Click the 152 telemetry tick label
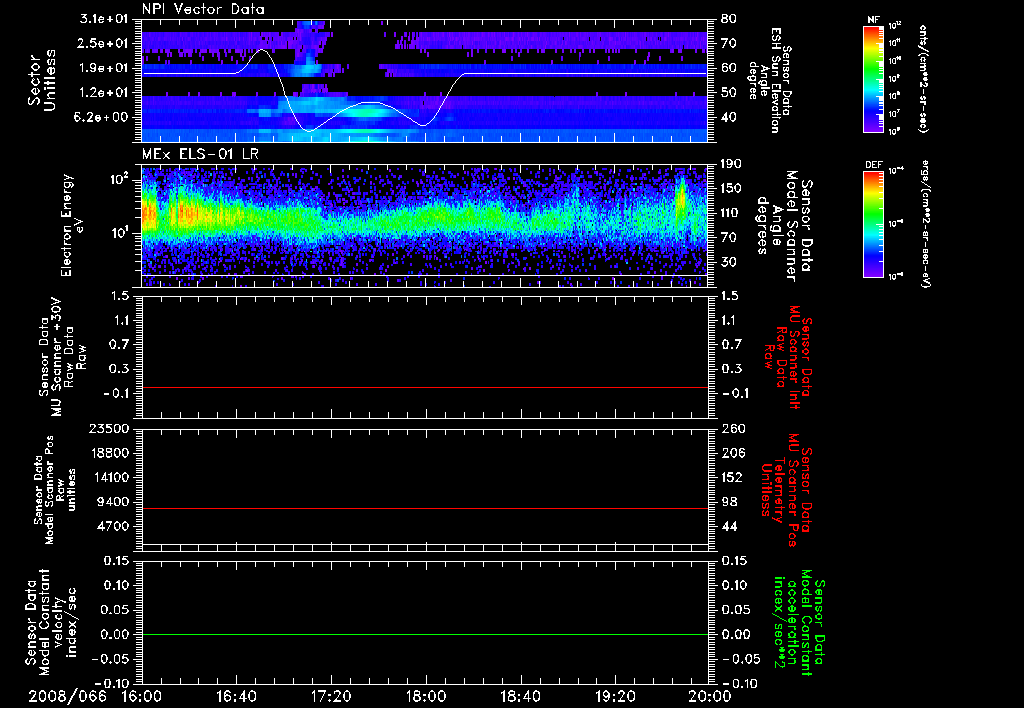The height and width of the screenshot is (708, 1024). tap(733, 477)
